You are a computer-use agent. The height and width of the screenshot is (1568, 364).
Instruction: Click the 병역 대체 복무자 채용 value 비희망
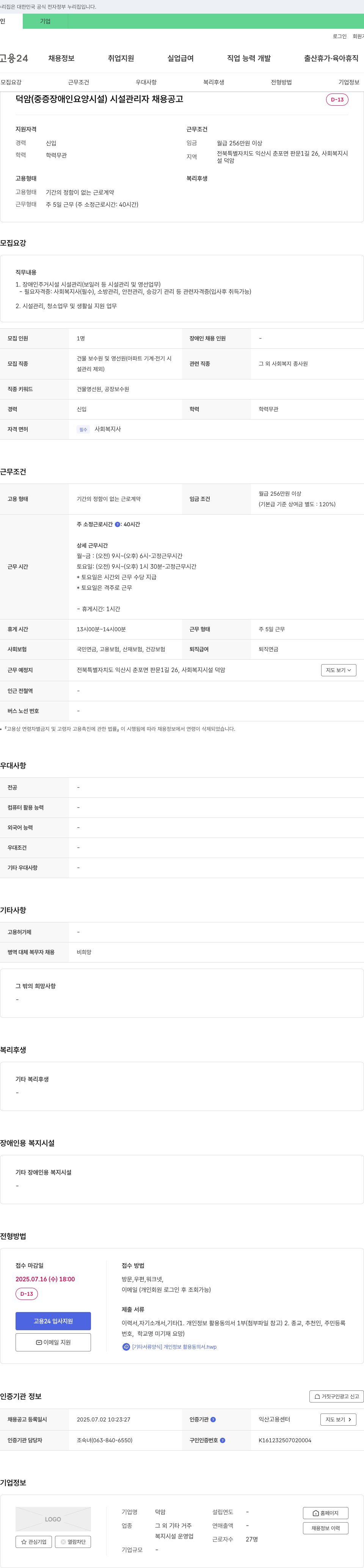click(84, 952)
